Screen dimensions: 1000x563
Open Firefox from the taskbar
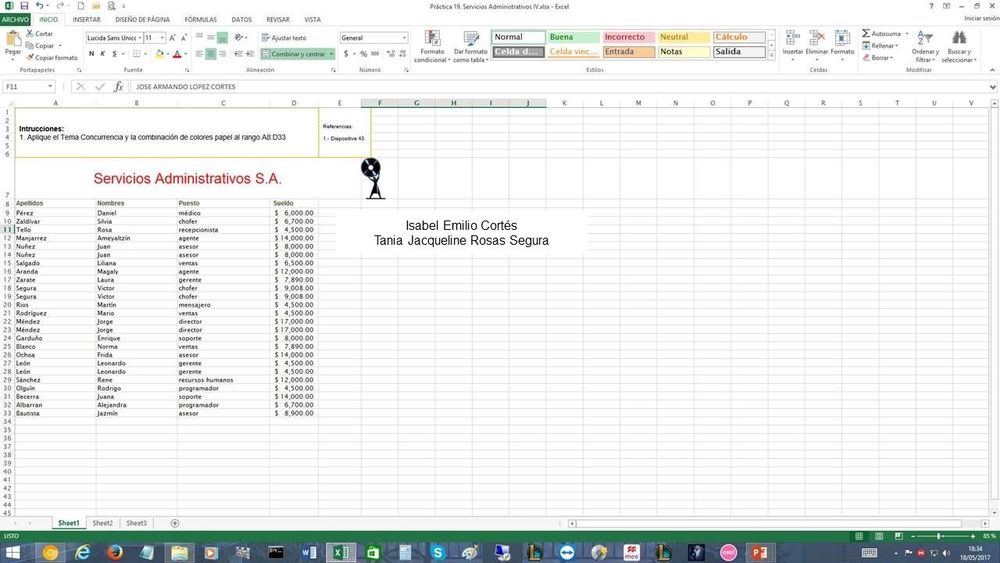(114, 552)
